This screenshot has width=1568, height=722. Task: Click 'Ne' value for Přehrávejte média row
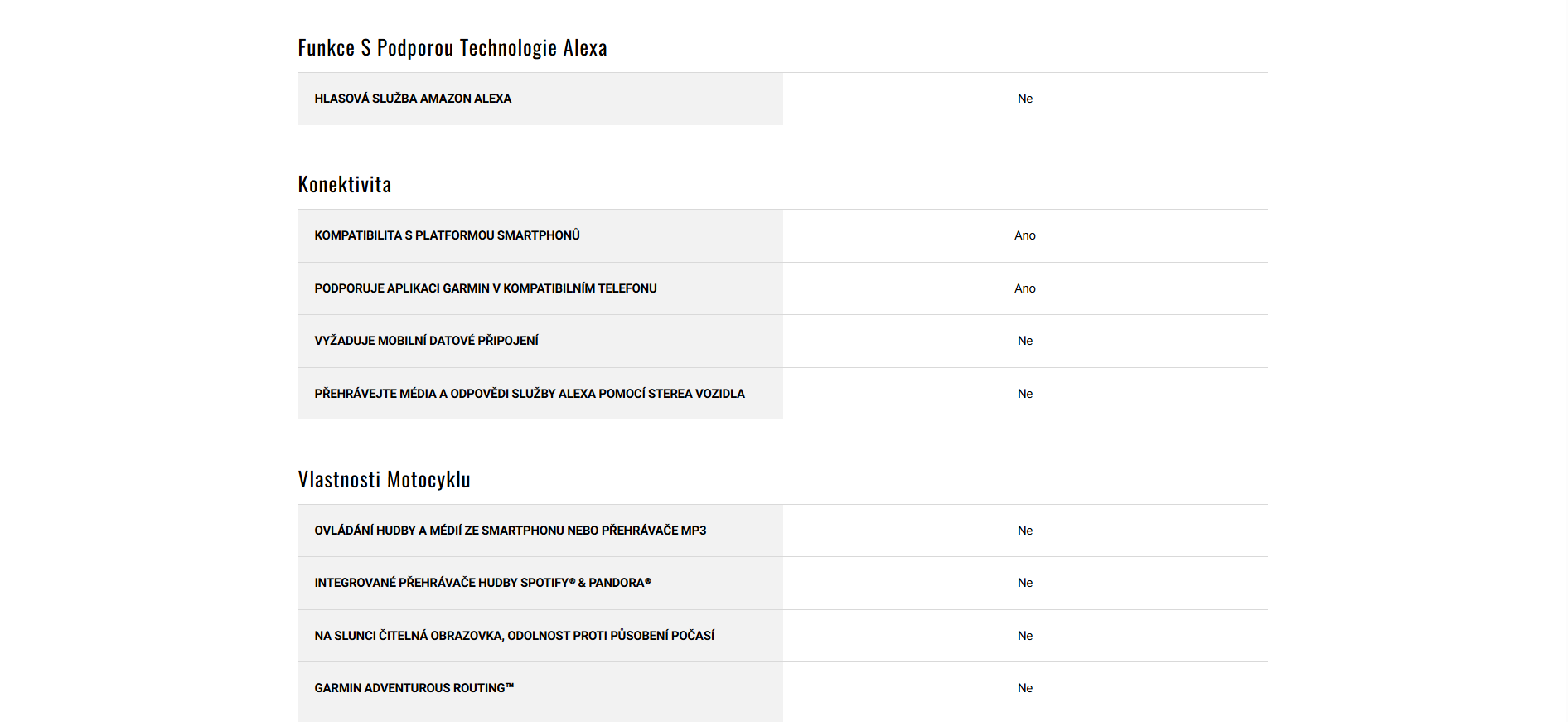pyautogui.click(x=1025, y=394)
